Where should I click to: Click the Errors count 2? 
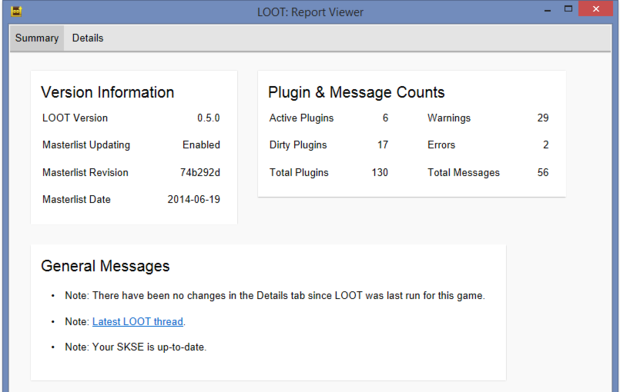click(546, 145)
